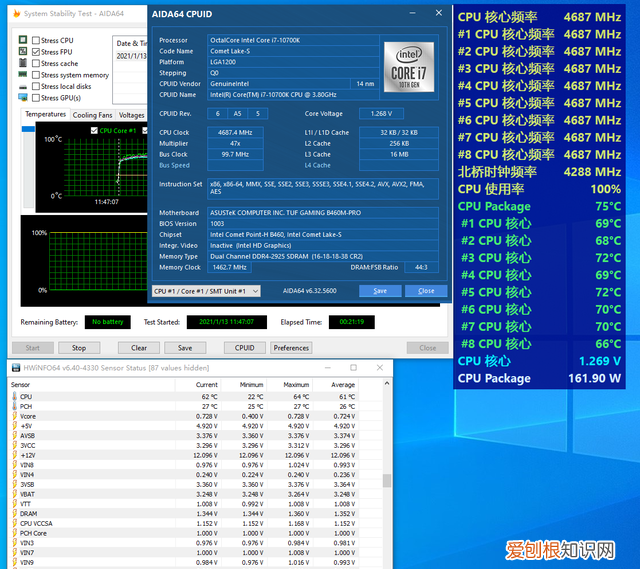Click the voltage icon on the +5V row
The image size is (640, 569).
pos(15,426)
